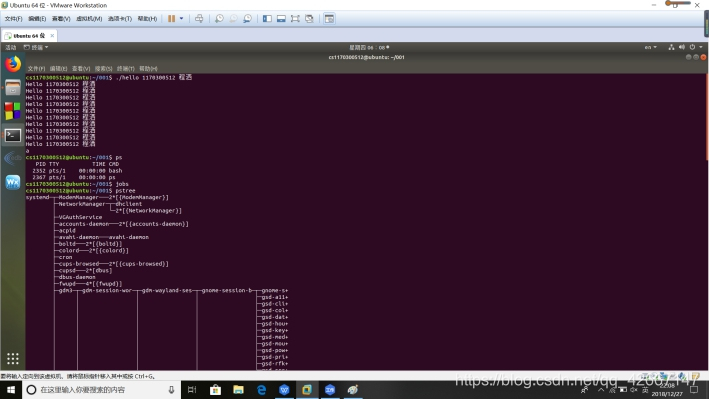Open the colored blocks app in dock
This screenshot has width=709, height=399.
pyautogui.click(x=13, y=111)
